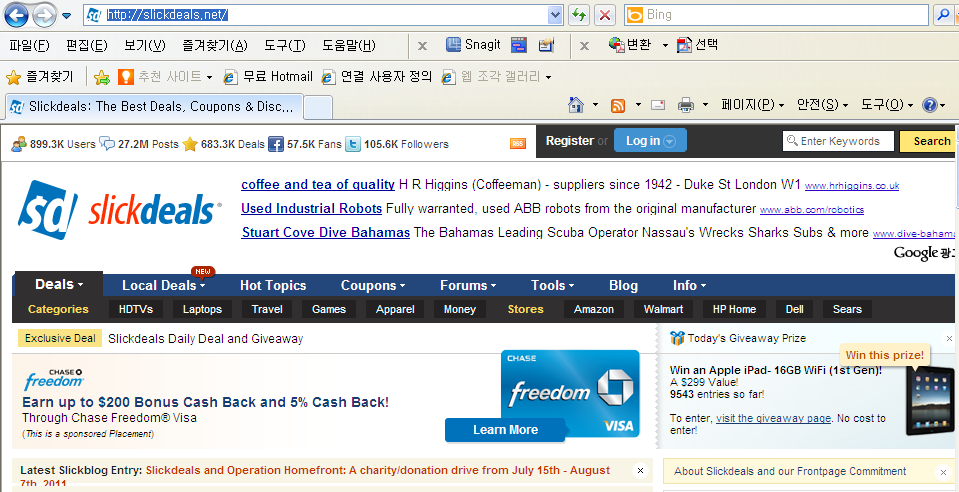Image resolution: width=959 pixels, height=492 pixels.
Task: Focus the Enter Keywords search field
Action: pyautogui.click(x=839, y=141)
